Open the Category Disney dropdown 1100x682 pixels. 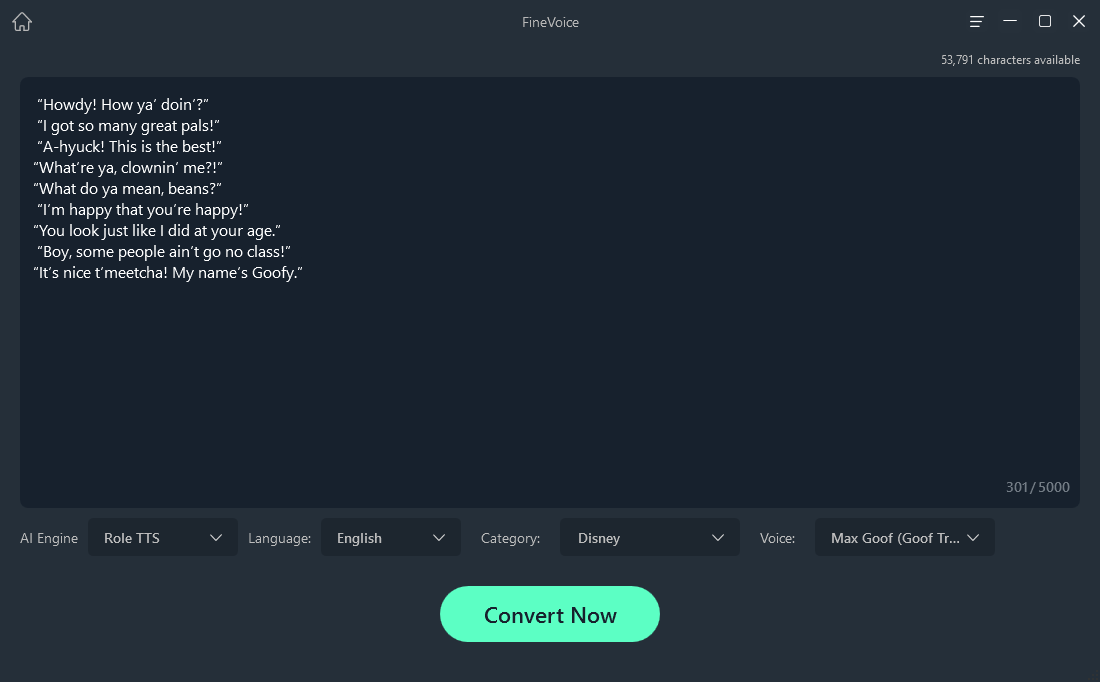(650, 537)
